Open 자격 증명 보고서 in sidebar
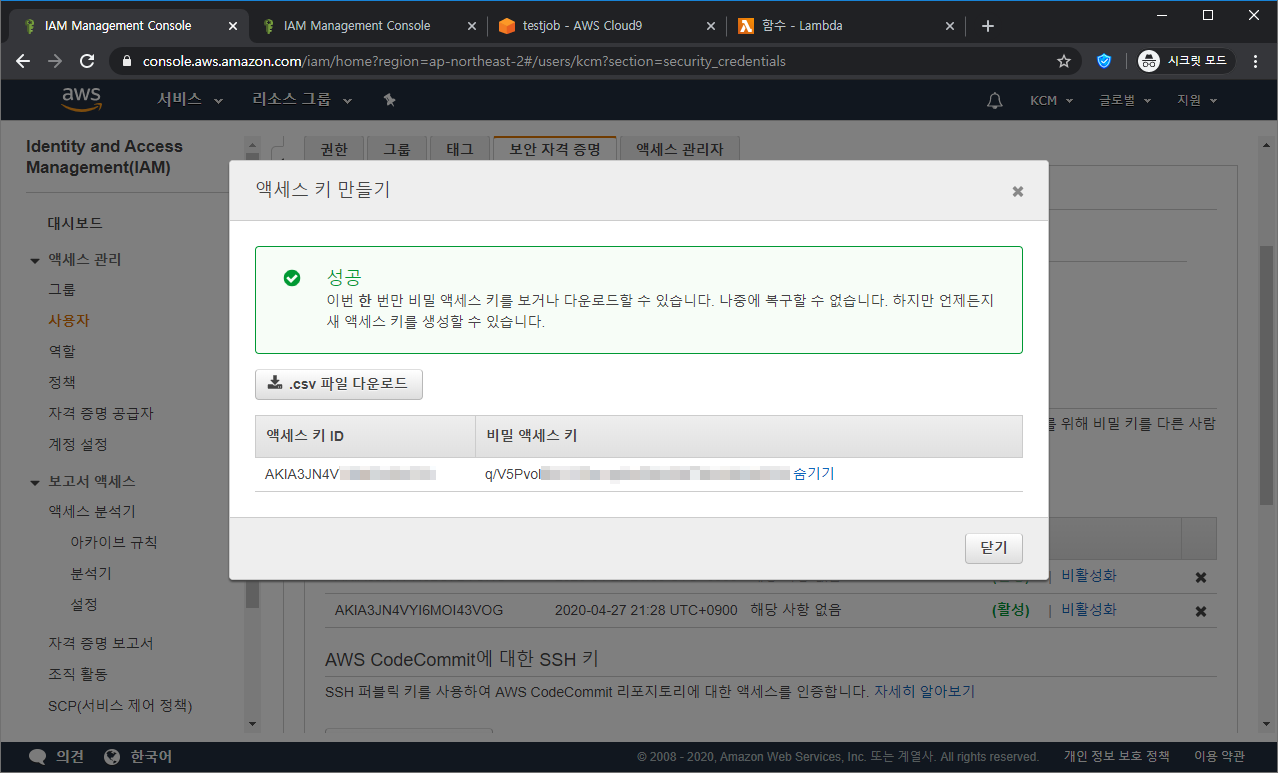This screenshot has height=773, width=1278. click(x=101, y=643)
